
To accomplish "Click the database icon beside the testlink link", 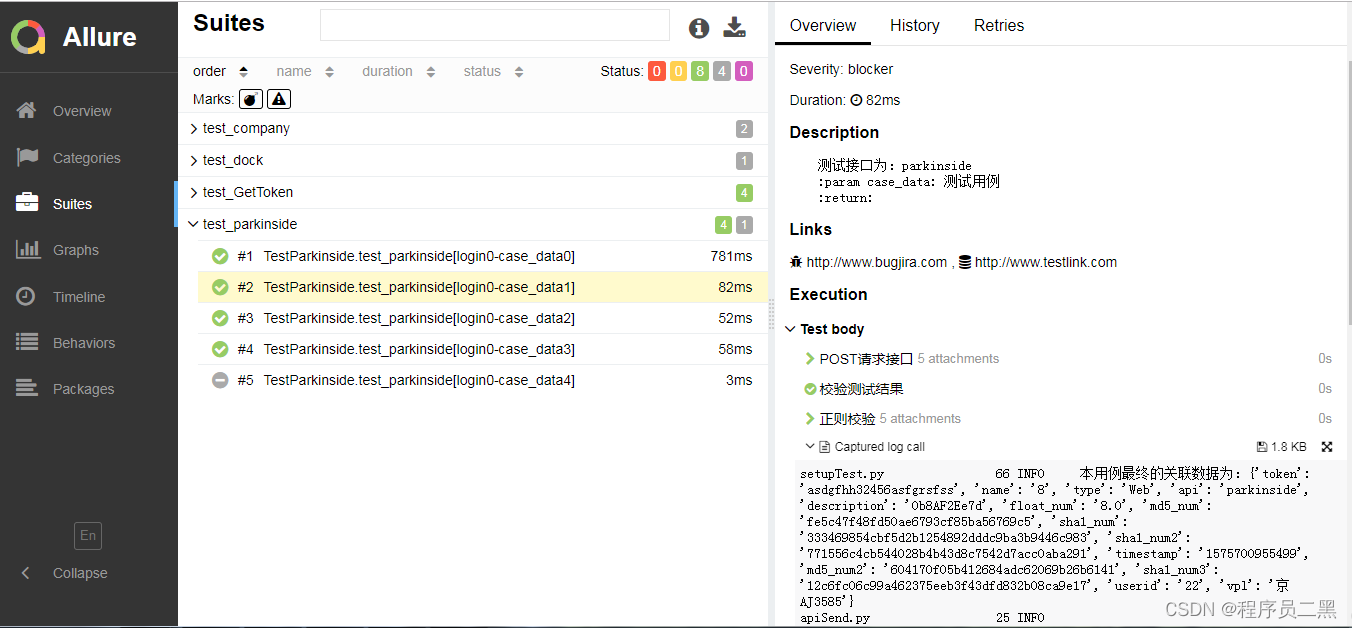I will [965, 262].
